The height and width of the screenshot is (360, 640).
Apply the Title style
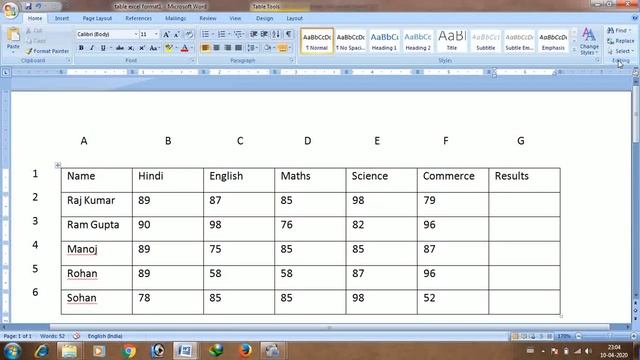tap(452, 41)
